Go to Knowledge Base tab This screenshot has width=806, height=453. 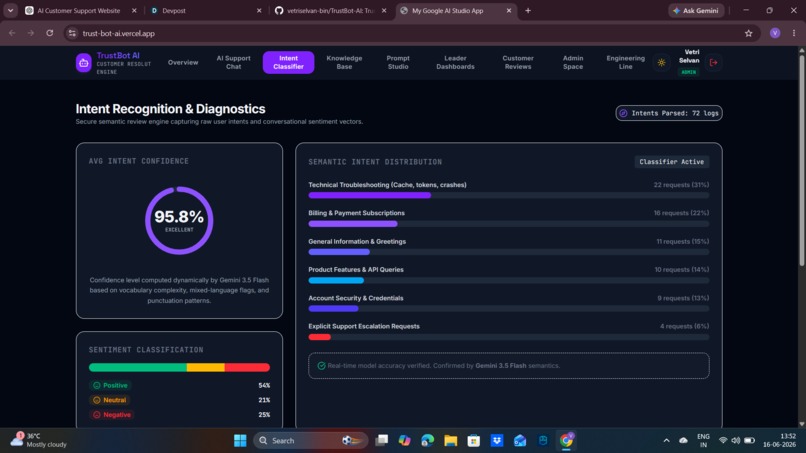click(x=344, y=62)
